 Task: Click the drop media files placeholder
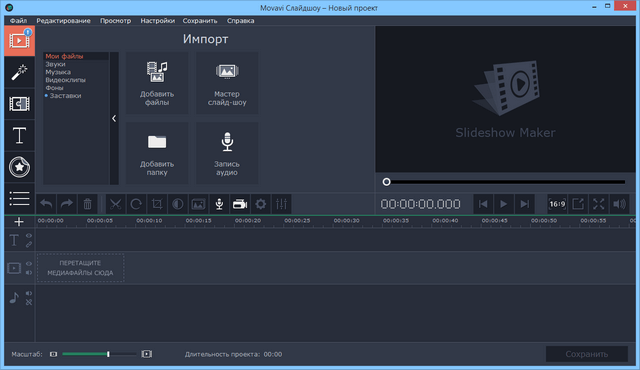tap(80, 268)
